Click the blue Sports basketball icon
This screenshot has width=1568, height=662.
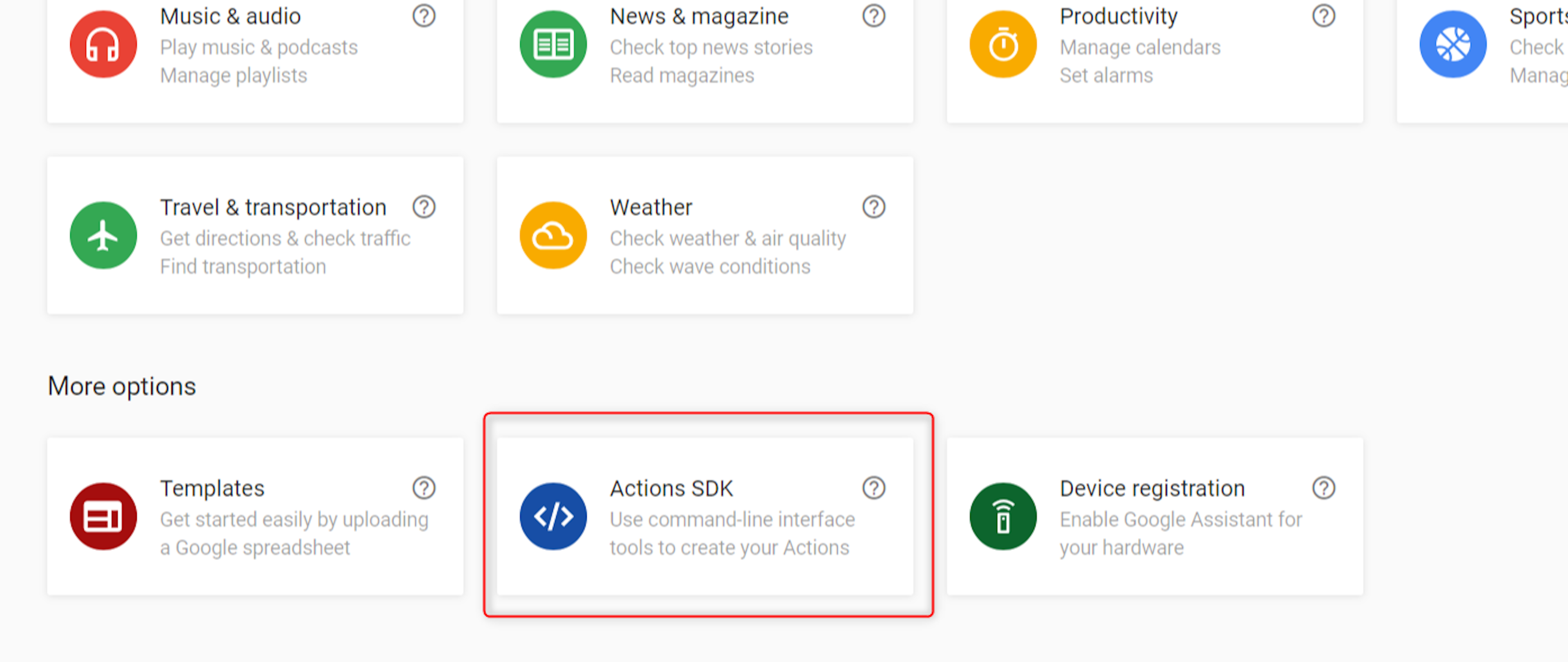click(1452, 44)
